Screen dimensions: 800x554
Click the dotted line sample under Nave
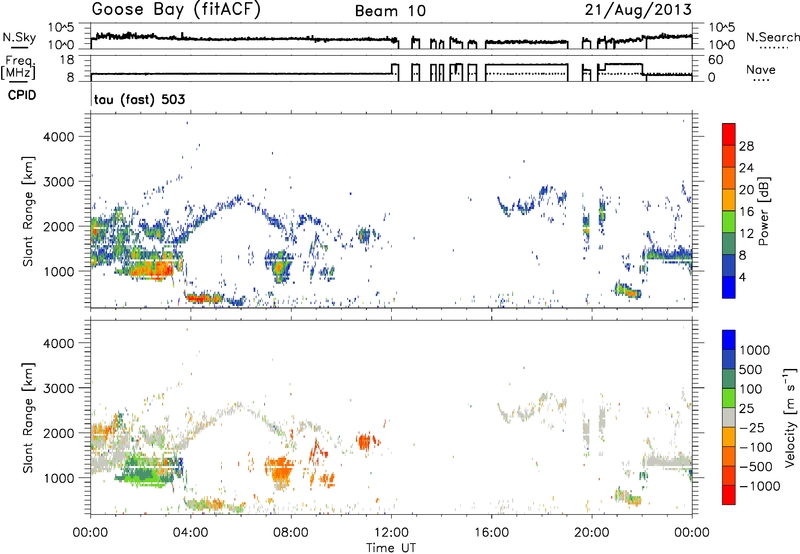coord(761,80)
